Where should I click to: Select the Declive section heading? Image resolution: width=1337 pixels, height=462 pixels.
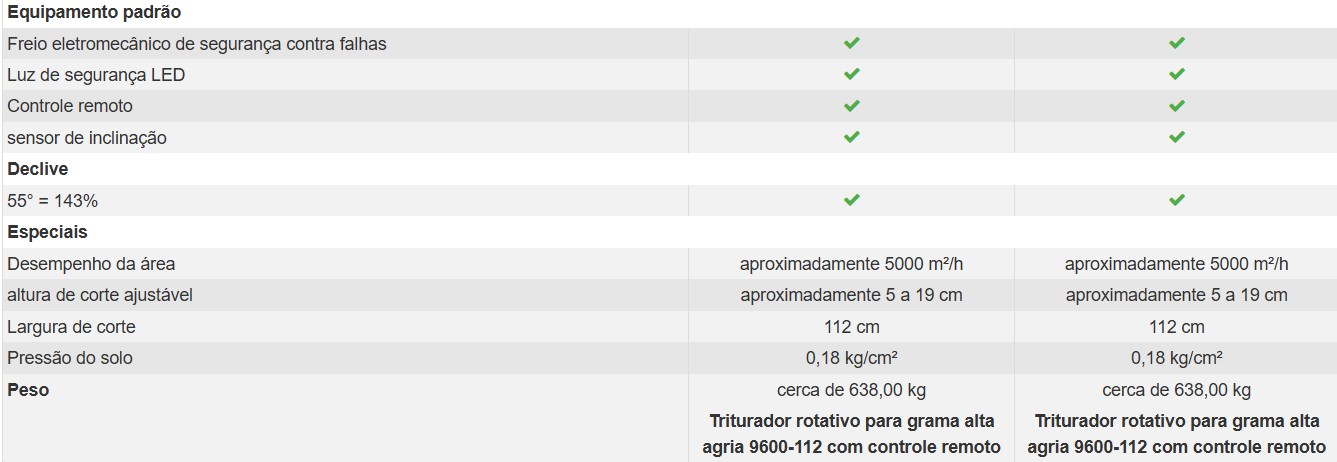point(38,169)
